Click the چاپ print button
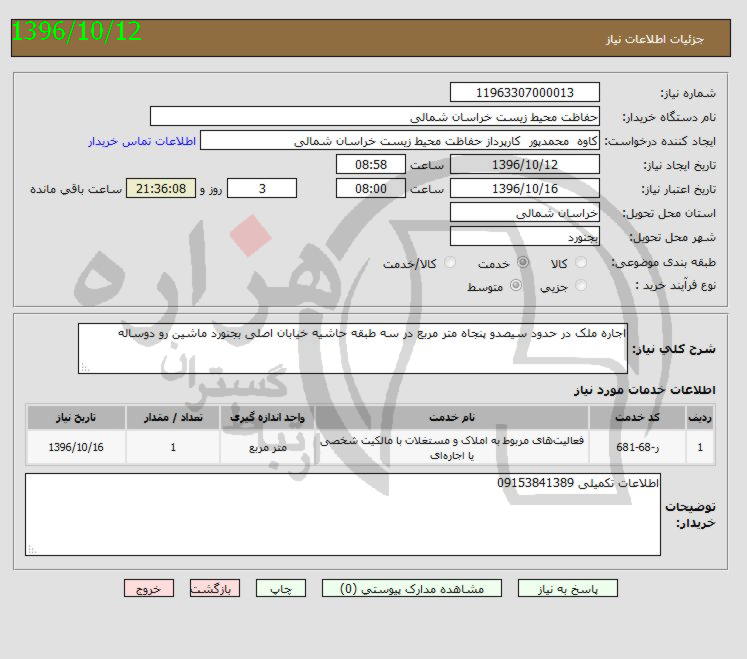Image resolution: width=747 pixels, height=659 pixels. click(x=281, y=588)
